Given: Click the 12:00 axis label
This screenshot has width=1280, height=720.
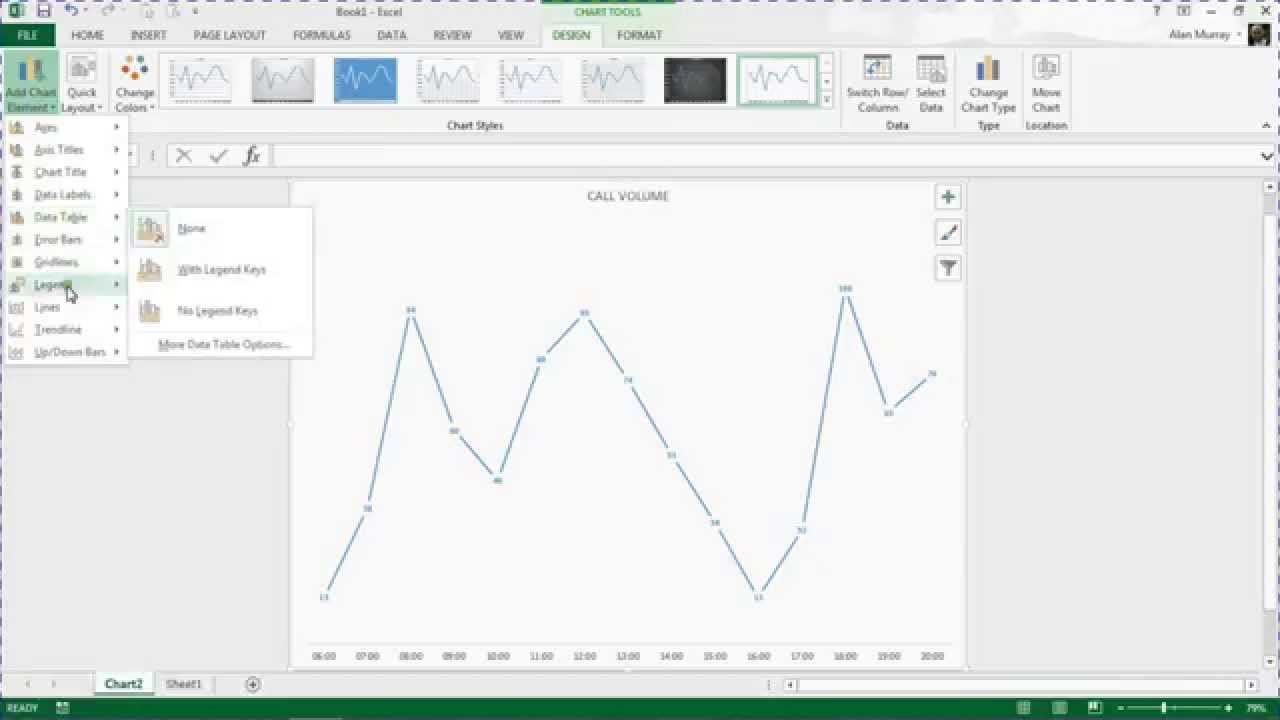Looking at the screenshot, I should pos(585,657).
